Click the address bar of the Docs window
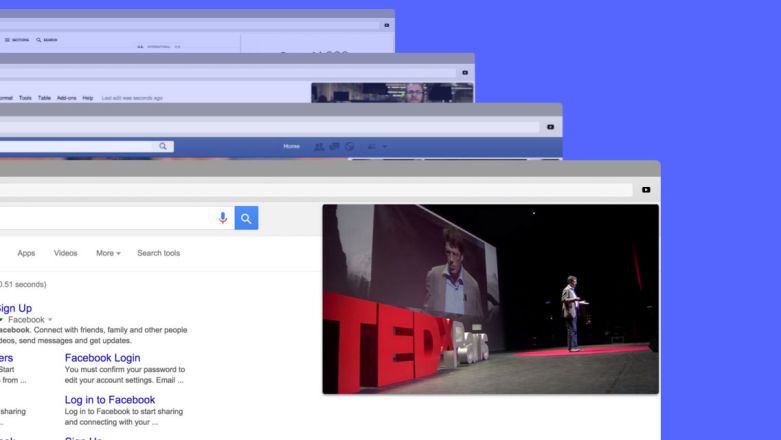This screenshot has width=781, height=440. pyautogui.click(x=226, y=73)
